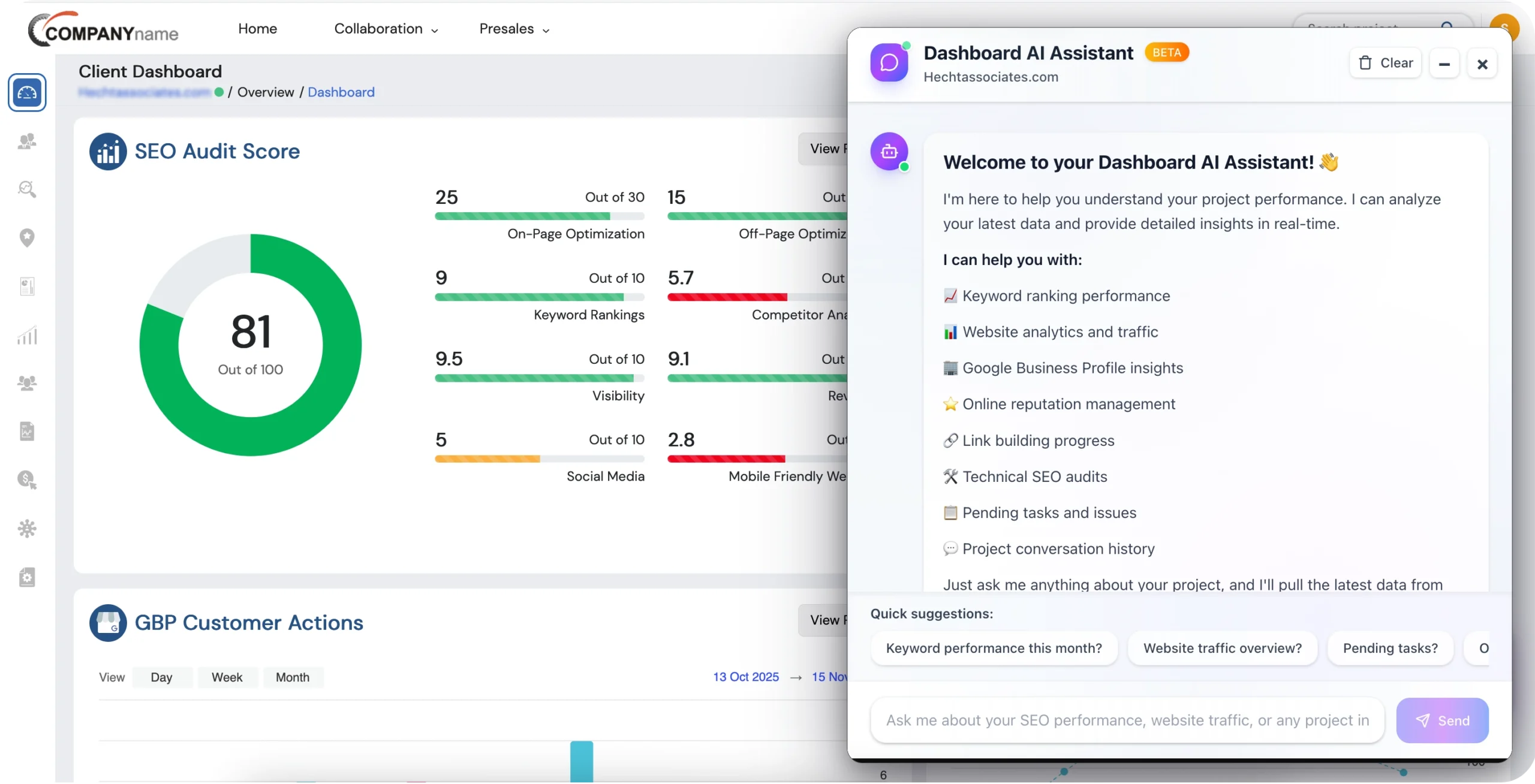Image resolution: width=1535 pixels, height=784 pixels.
Task: Open the 13 Oct 2025 date picker
Action: 745,677
